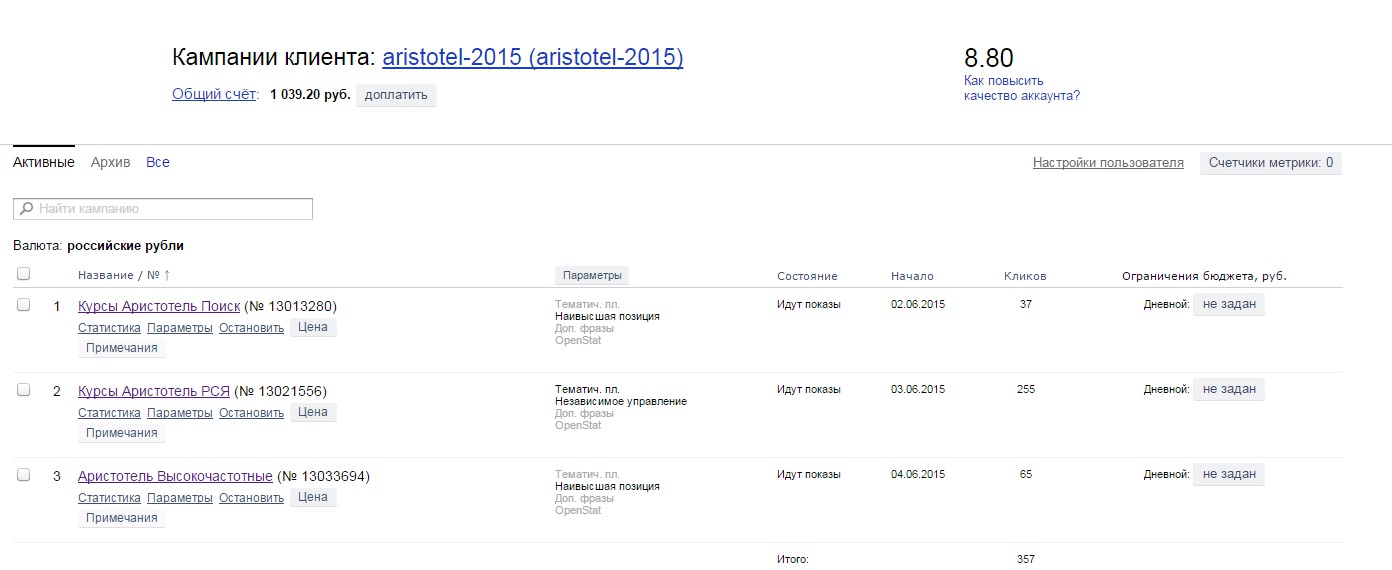Click the доплатить button
The image size is (1392, 570).
tap(396, 95)
